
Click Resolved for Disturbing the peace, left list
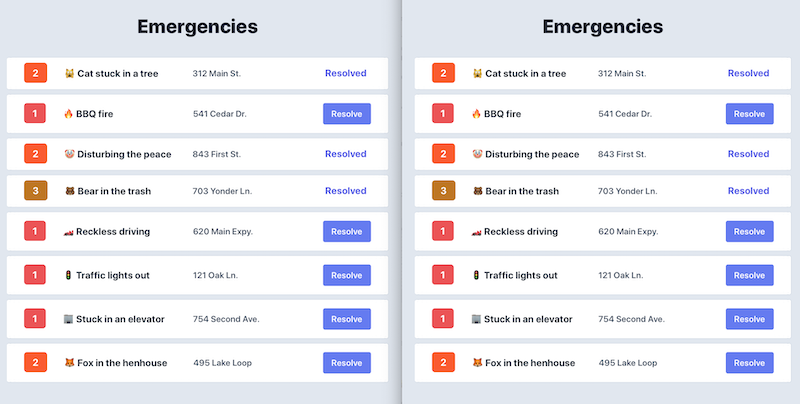pos(345,154)
